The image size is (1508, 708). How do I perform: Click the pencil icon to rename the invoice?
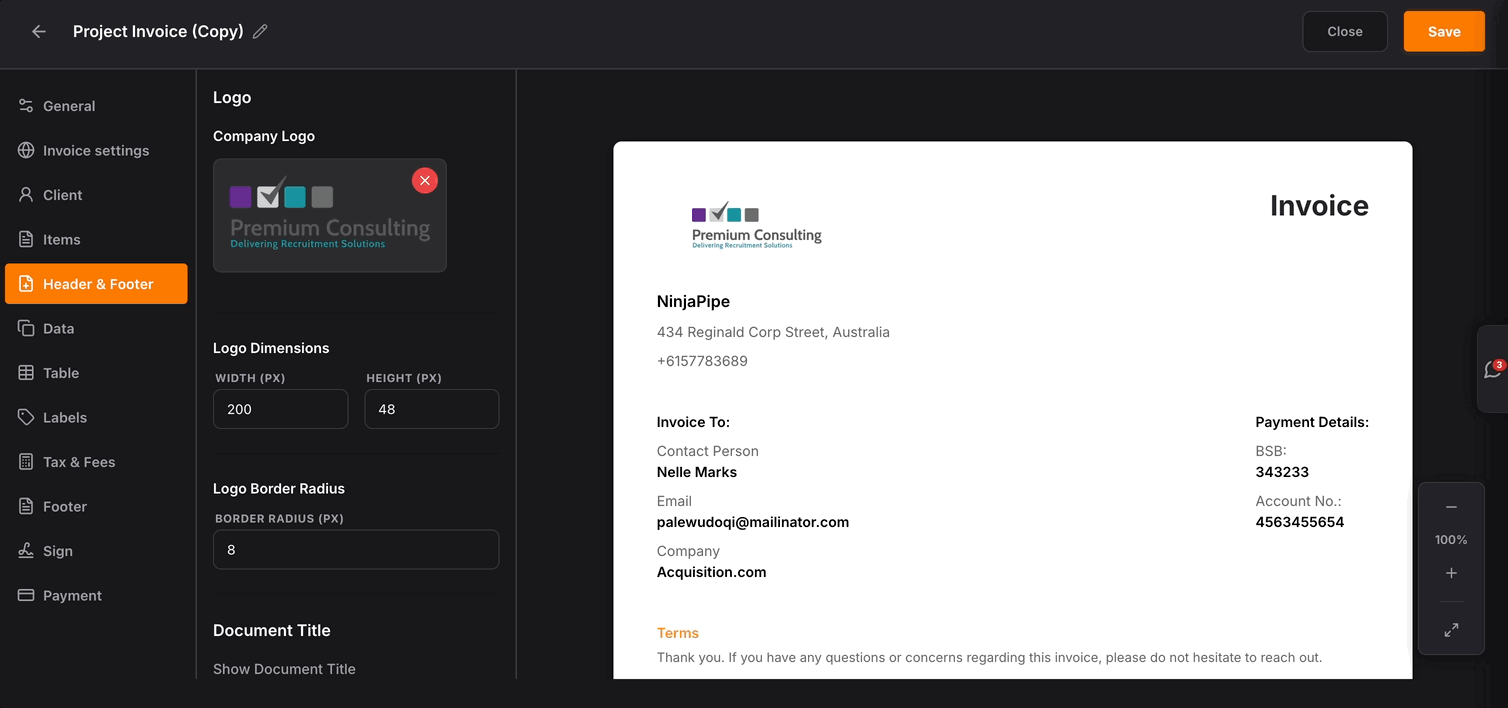(260, 32)
